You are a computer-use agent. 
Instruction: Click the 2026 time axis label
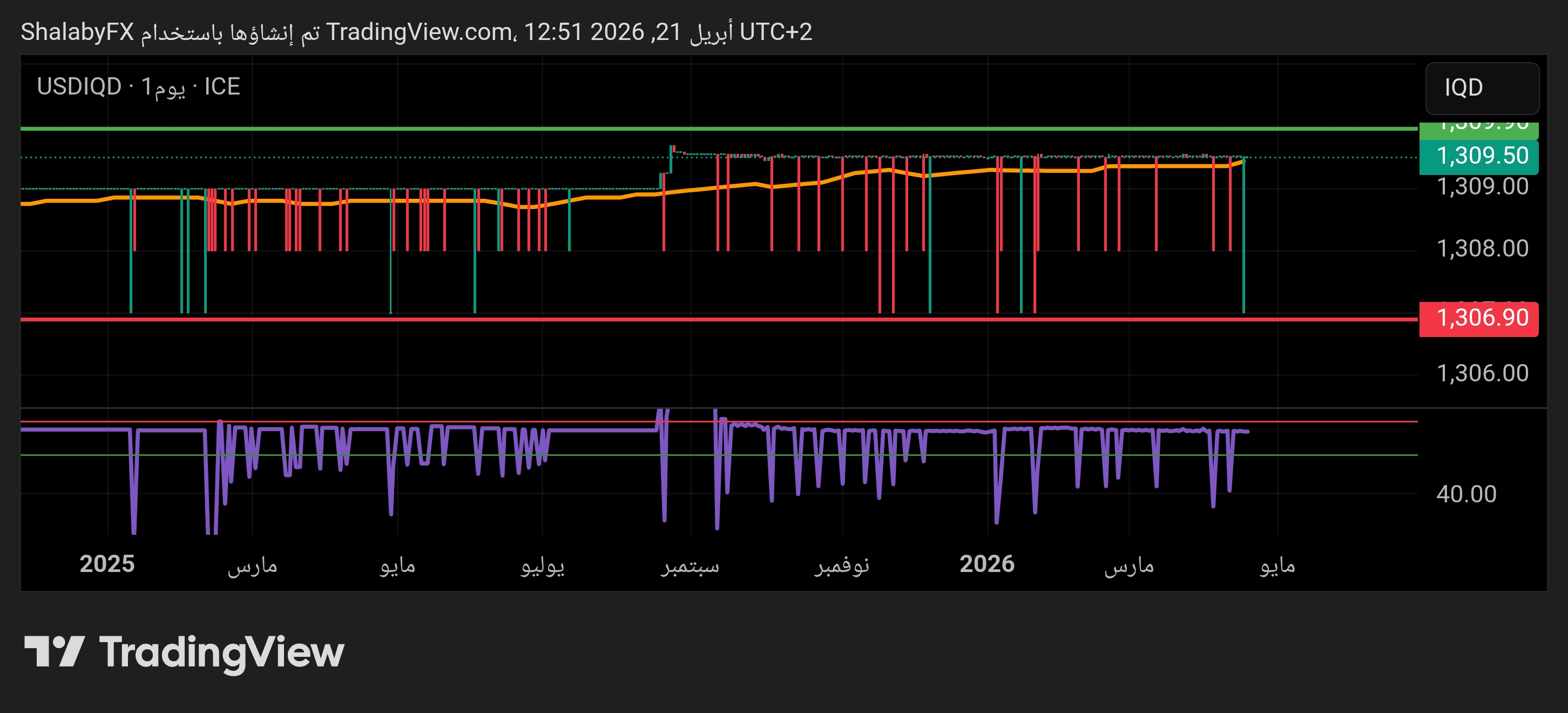click(986, 564)
